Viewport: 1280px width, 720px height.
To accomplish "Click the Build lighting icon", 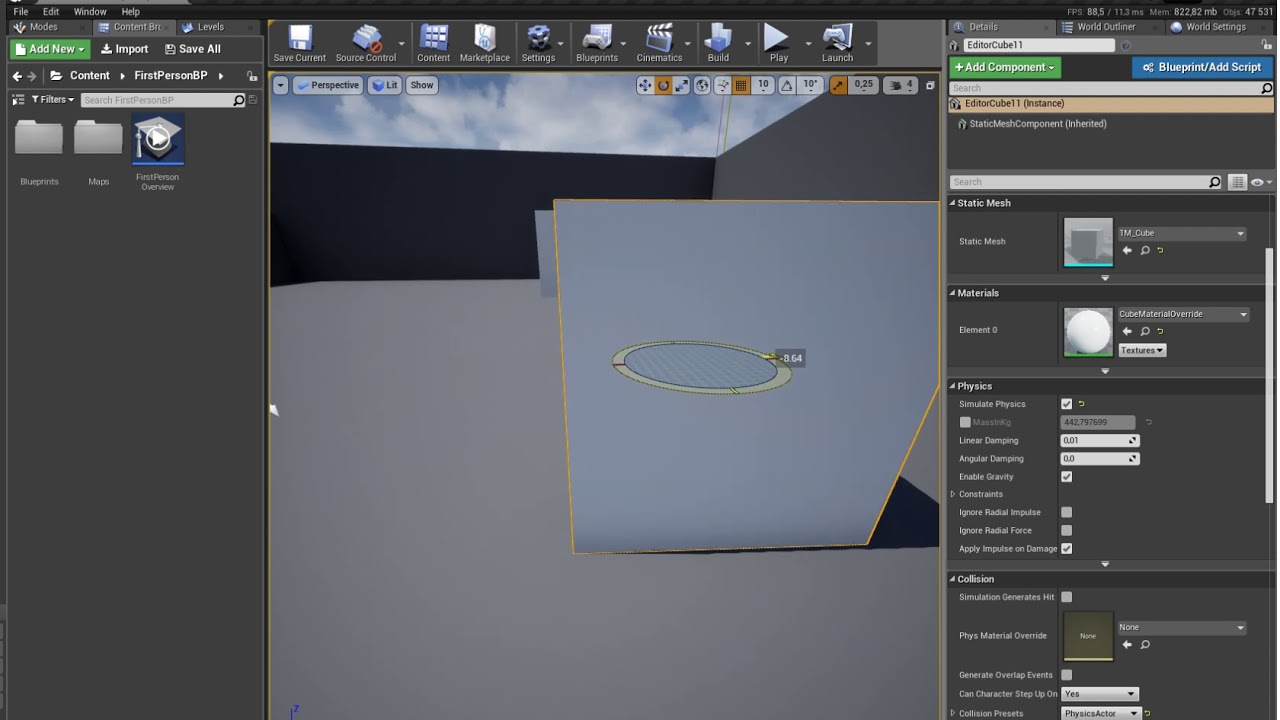I will 718,44.
